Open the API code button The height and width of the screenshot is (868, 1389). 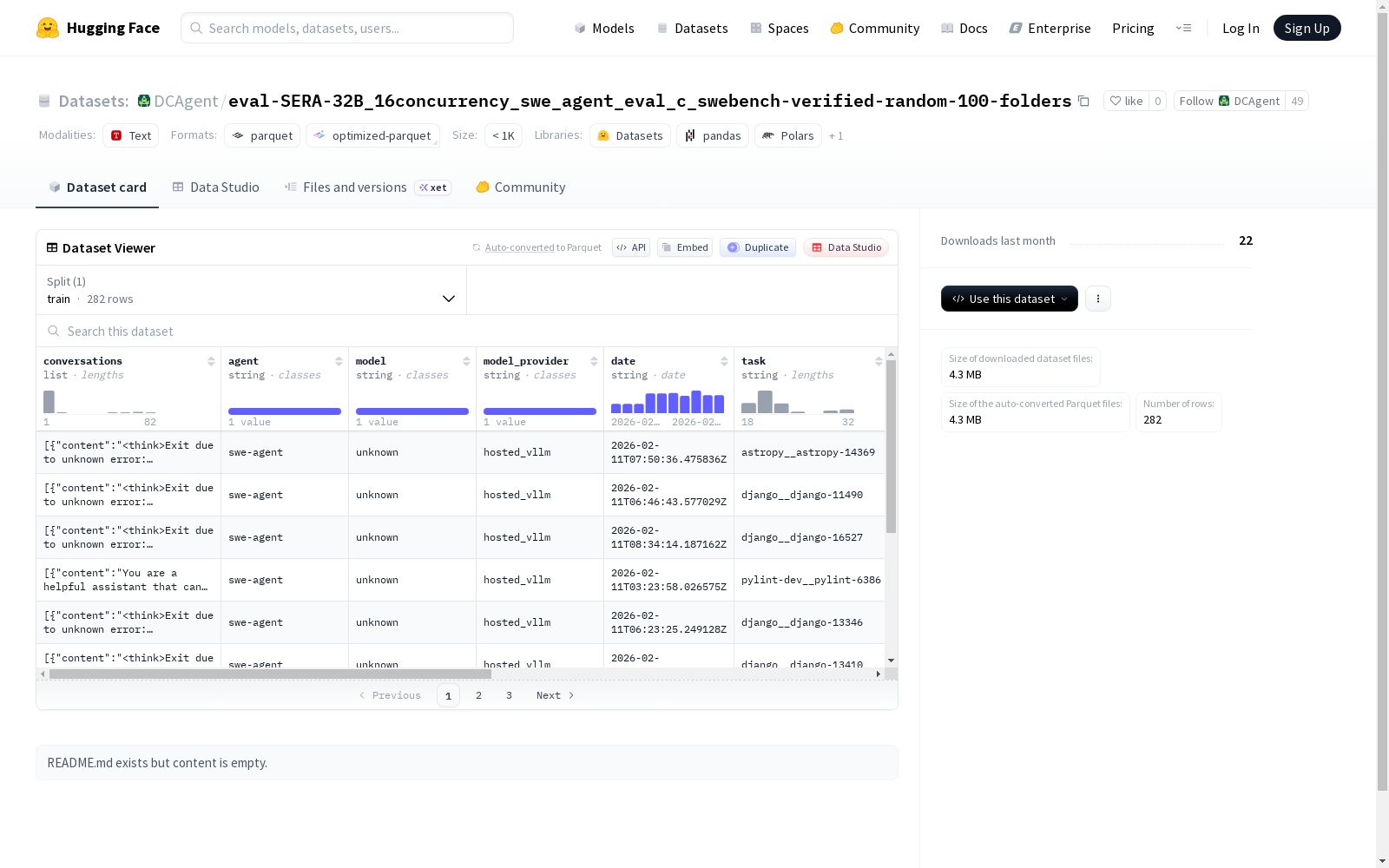pyautogui.click(x=631, y=247)
